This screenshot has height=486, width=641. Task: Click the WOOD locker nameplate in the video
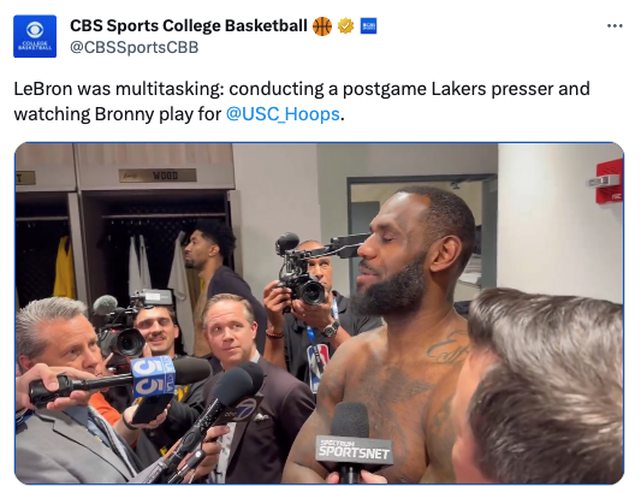pyautogui.click(x=166, y=175)
